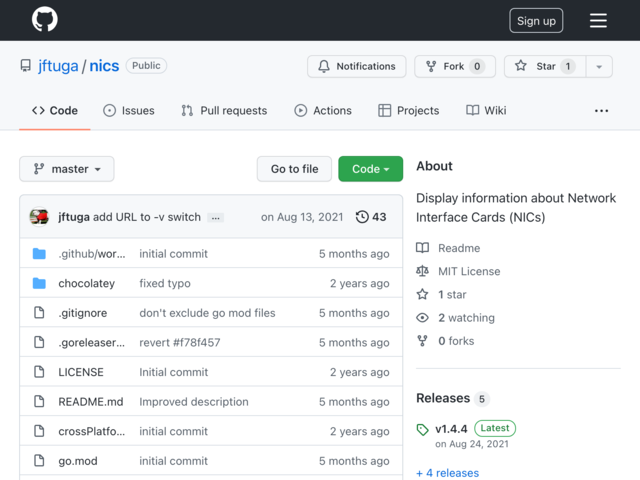Click the MIT License link
The height and width of the screenshot is (480, 640).
coord(458,271)
